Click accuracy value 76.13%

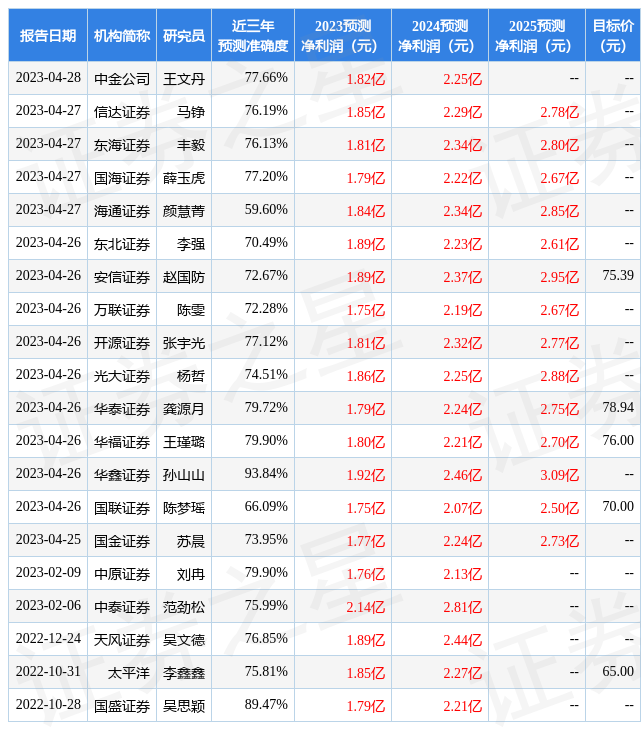point(266,144)
